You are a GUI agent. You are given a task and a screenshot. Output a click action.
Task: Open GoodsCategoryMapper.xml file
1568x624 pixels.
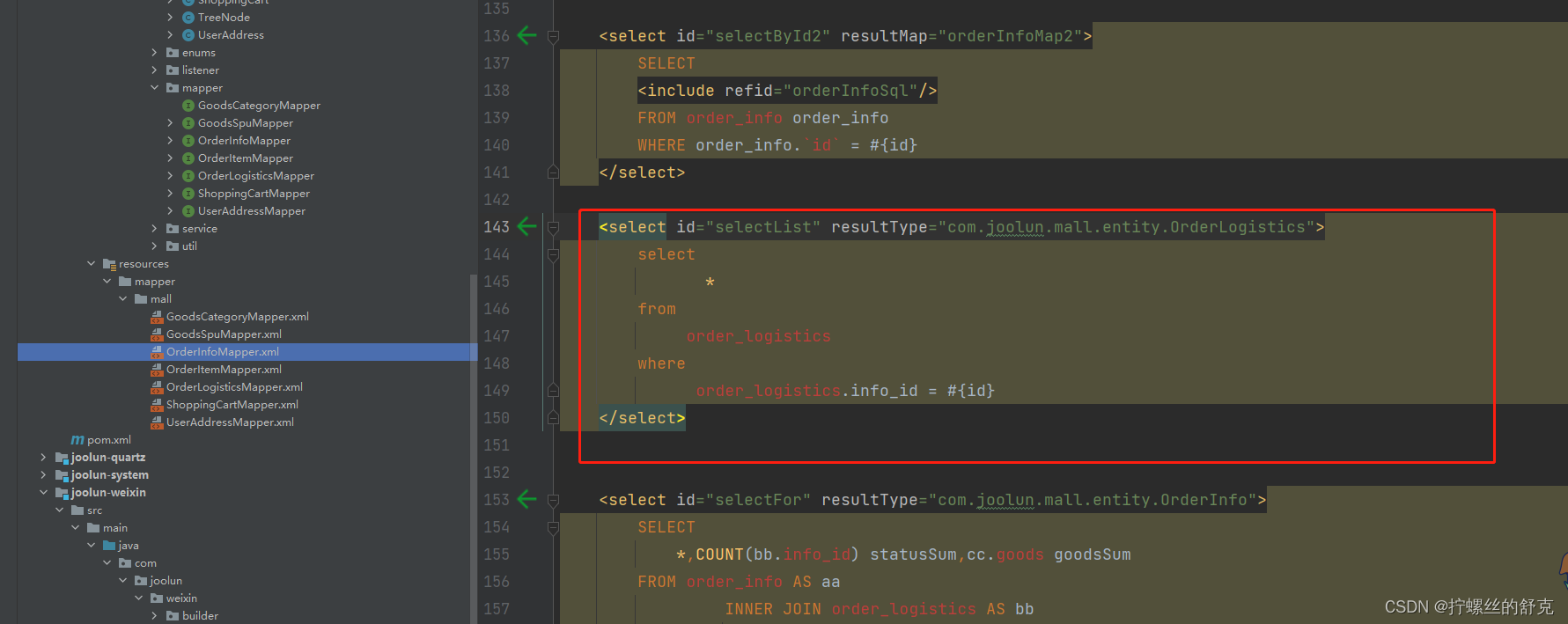[x=238, y=316]
